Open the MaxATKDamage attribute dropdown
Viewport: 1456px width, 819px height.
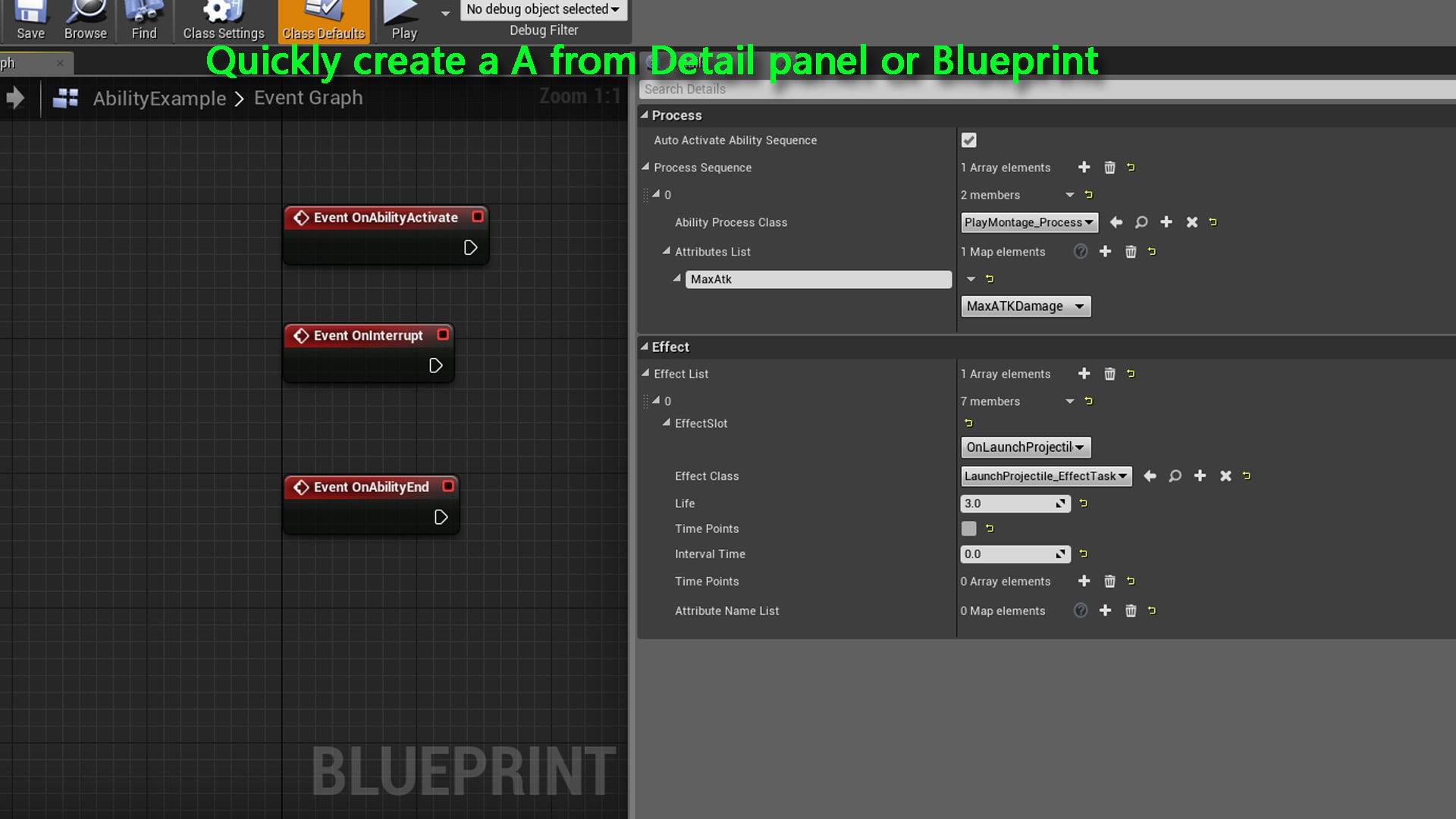[x=1025, y=306]
